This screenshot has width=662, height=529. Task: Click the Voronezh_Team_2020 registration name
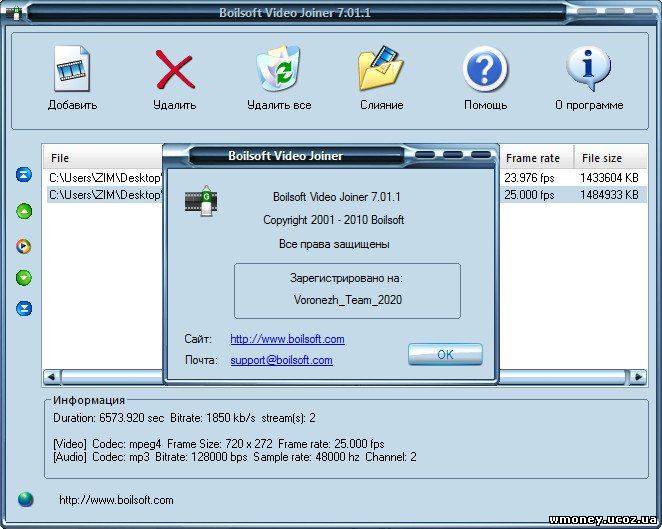tap(347, 300)
